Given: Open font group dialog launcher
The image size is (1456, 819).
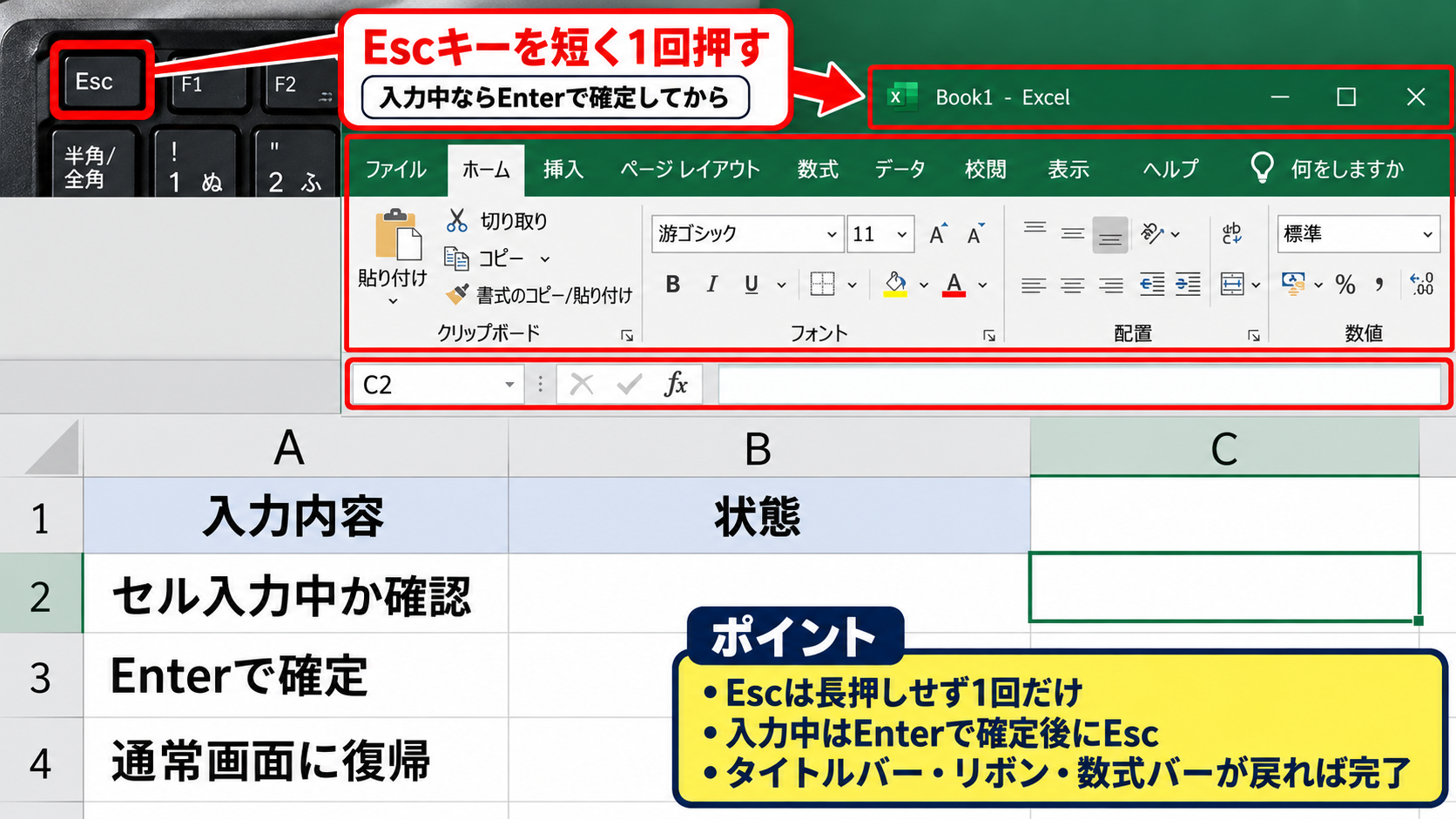Looking at the screenshot, I should 989,336.
